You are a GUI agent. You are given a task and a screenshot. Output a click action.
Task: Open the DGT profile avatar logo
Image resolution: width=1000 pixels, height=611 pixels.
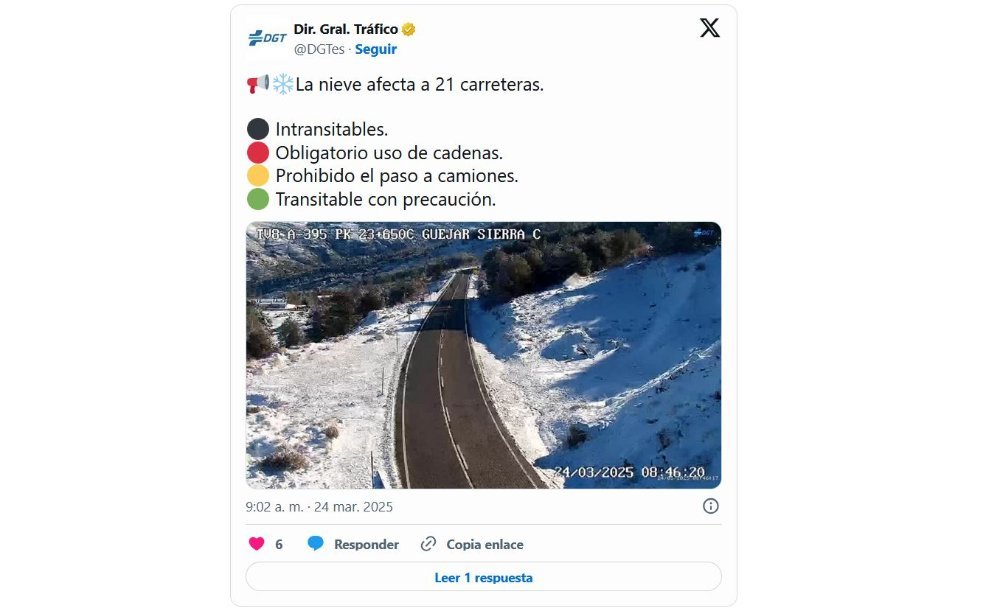[x=267, y=38]
